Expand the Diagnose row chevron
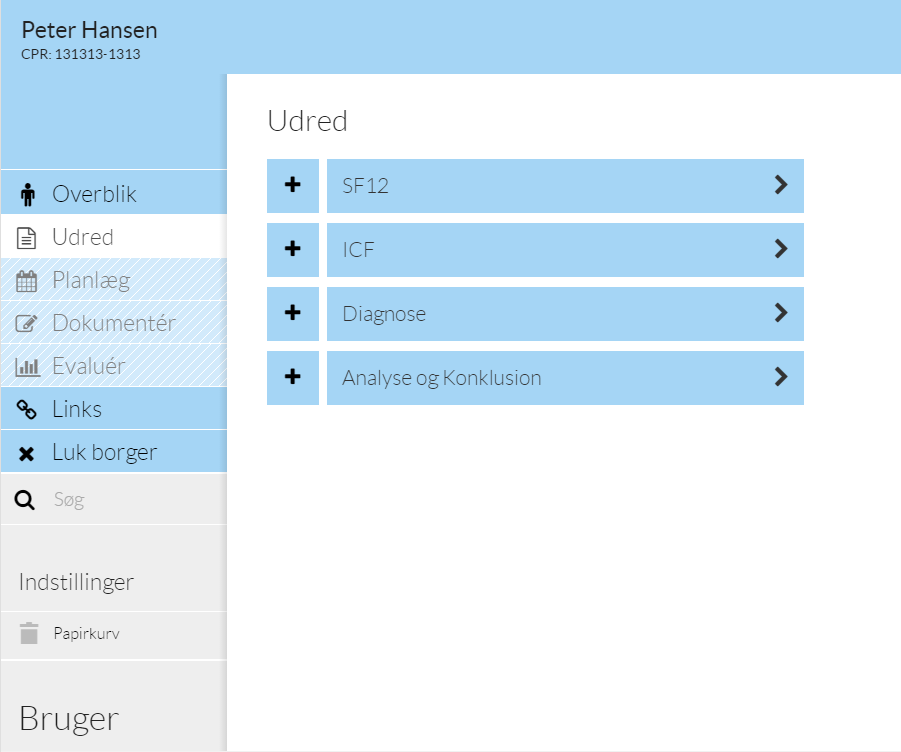The width and height of the screenshot is (901, 752). (781, 313)
